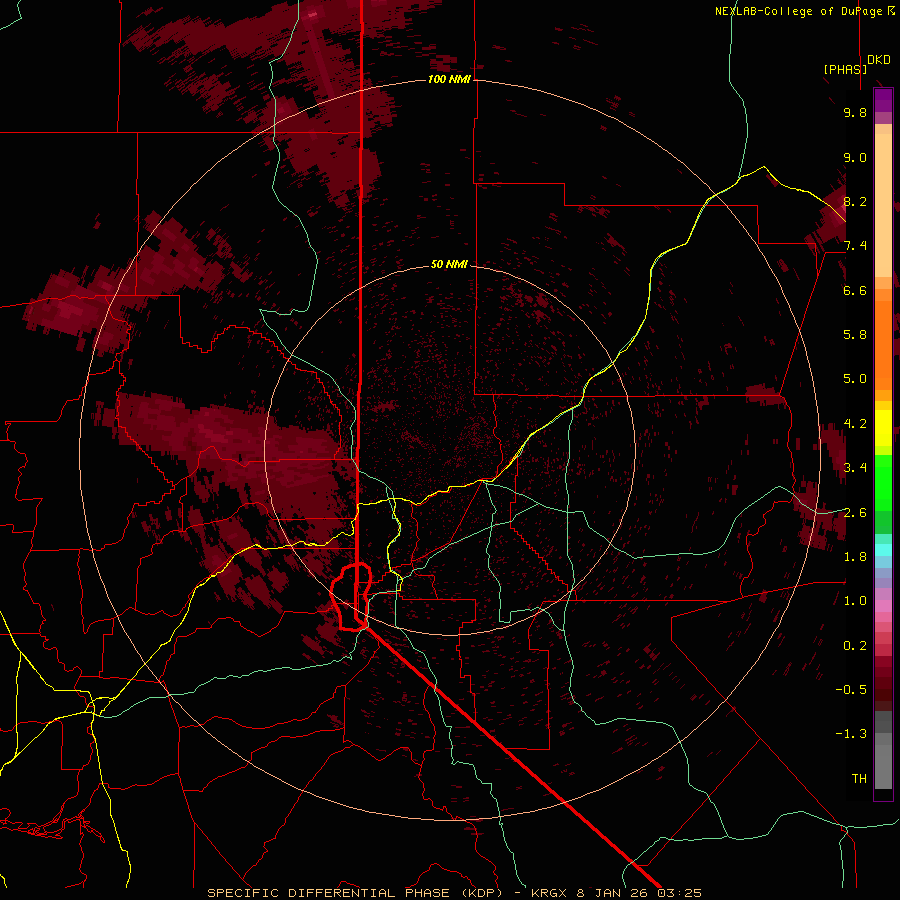Click the 7.4 scale value

[855, 246]
